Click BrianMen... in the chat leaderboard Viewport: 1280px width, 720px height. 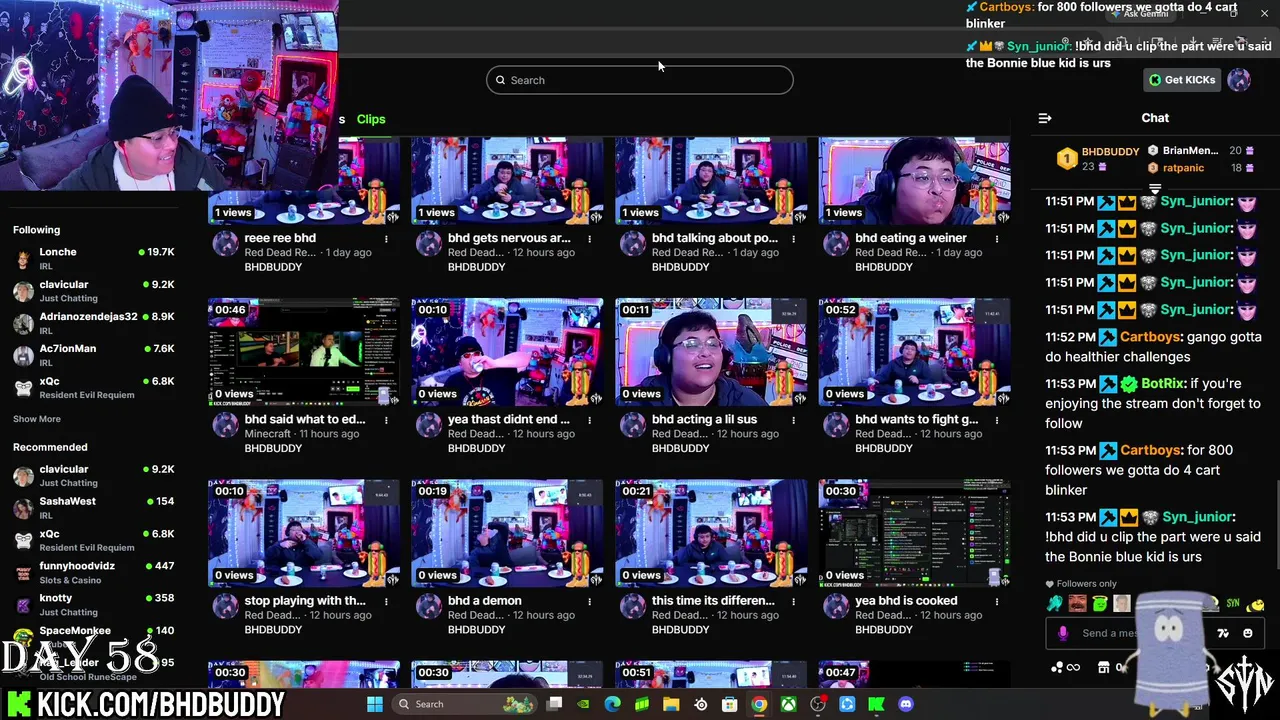(1190, 151)
